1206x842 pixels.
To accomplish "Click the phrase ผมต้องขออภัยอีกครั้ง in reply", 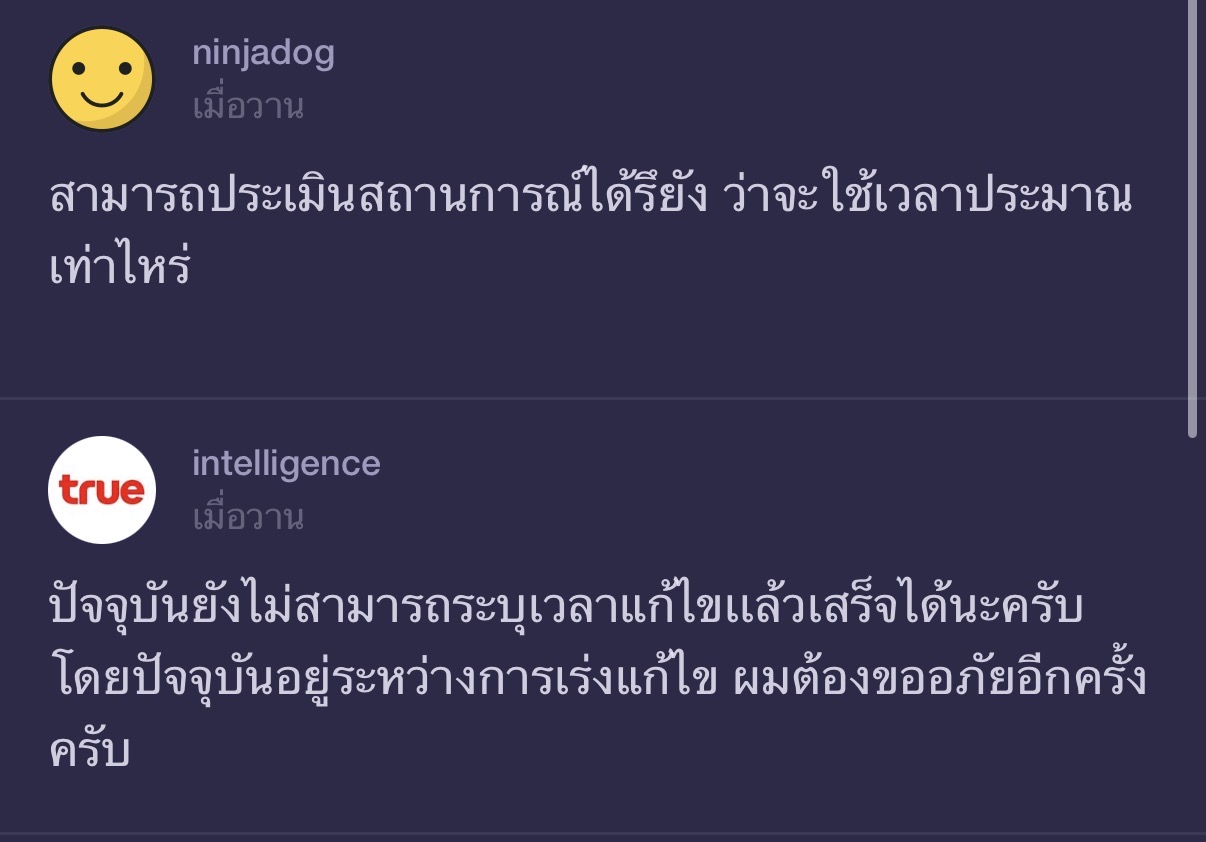I will (x=940, y=680).
